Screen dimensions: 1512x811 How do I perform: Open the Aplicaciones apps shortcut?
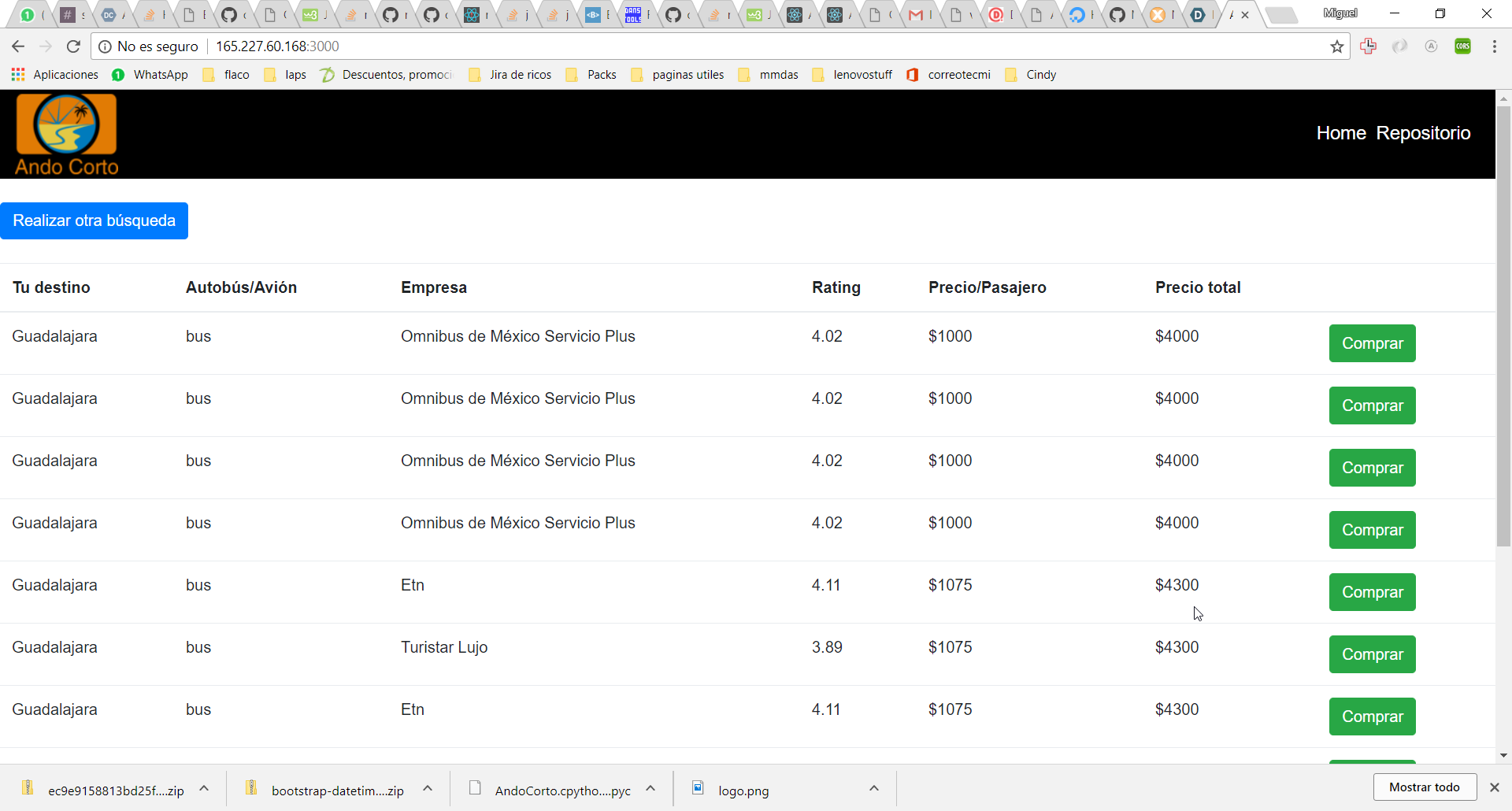(55, 75)
